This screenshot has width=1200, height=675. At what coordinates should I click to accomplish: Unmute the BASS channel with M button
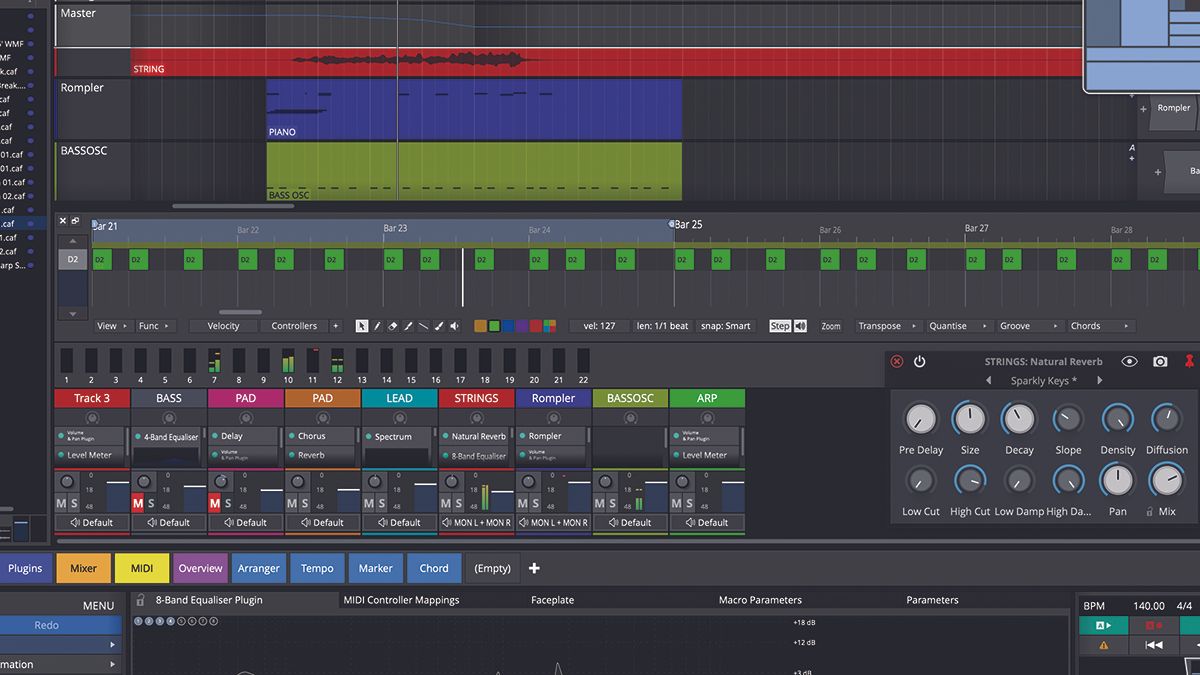[138, 503]
